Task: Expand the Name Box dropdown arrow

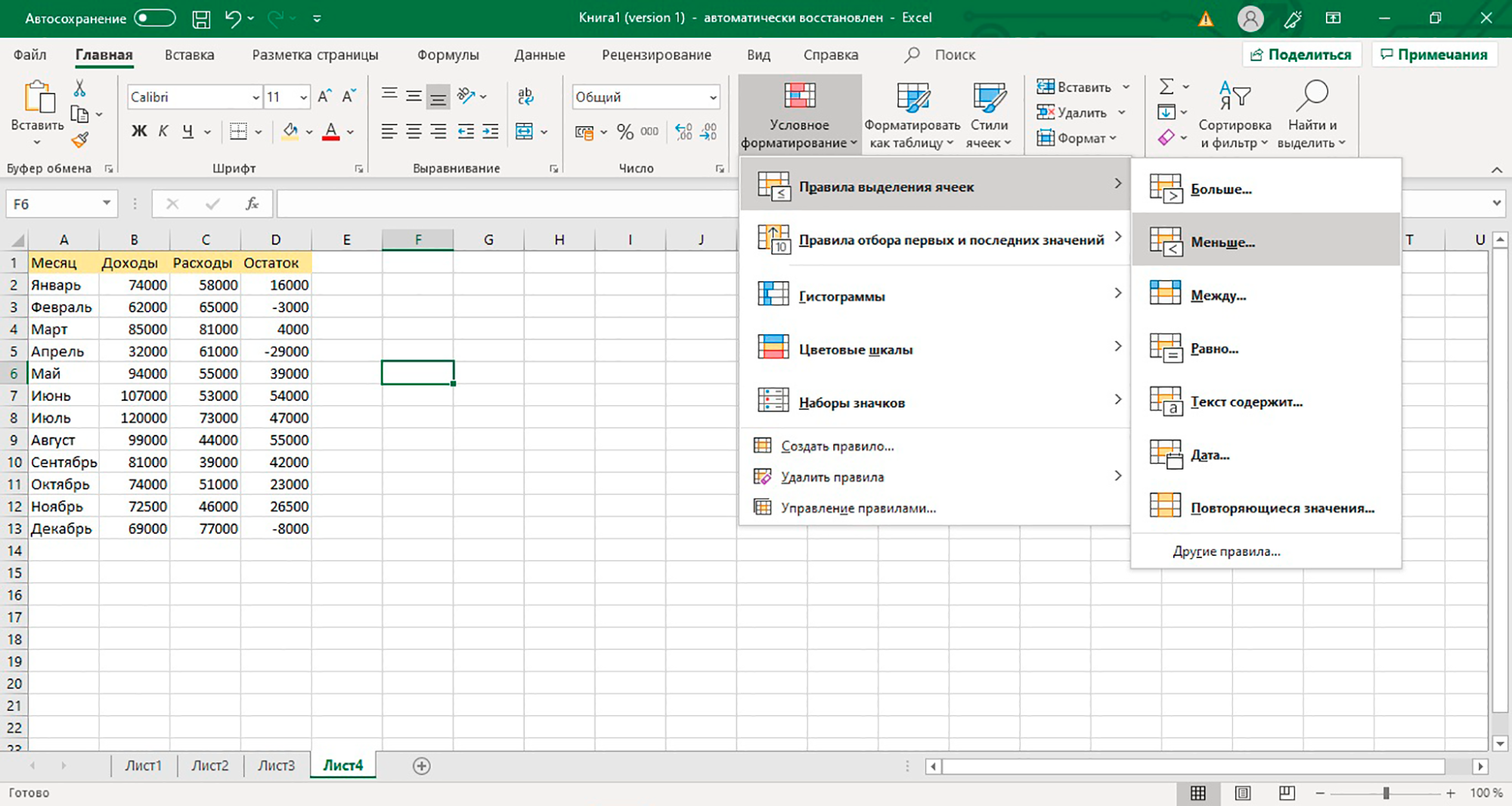Action: (x=107, y=203)
